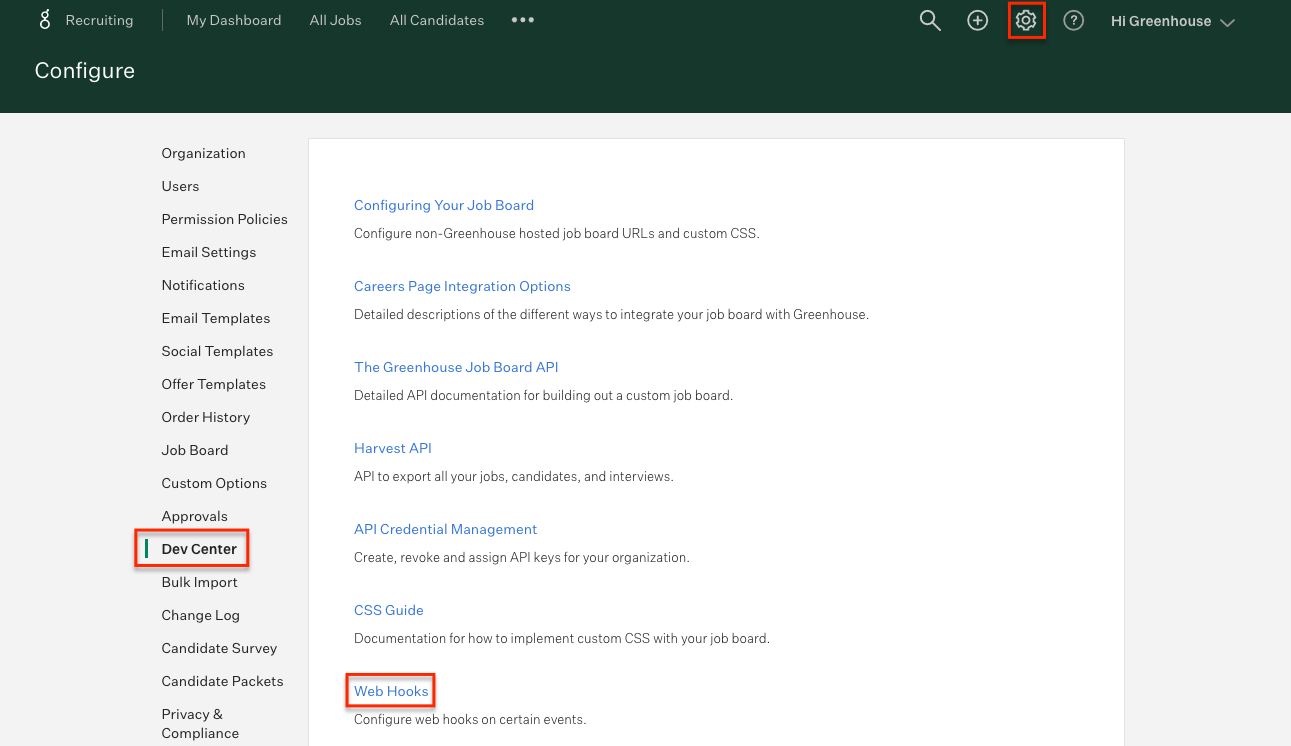
Task: Click the plus add icon
Action: (978, 21)
